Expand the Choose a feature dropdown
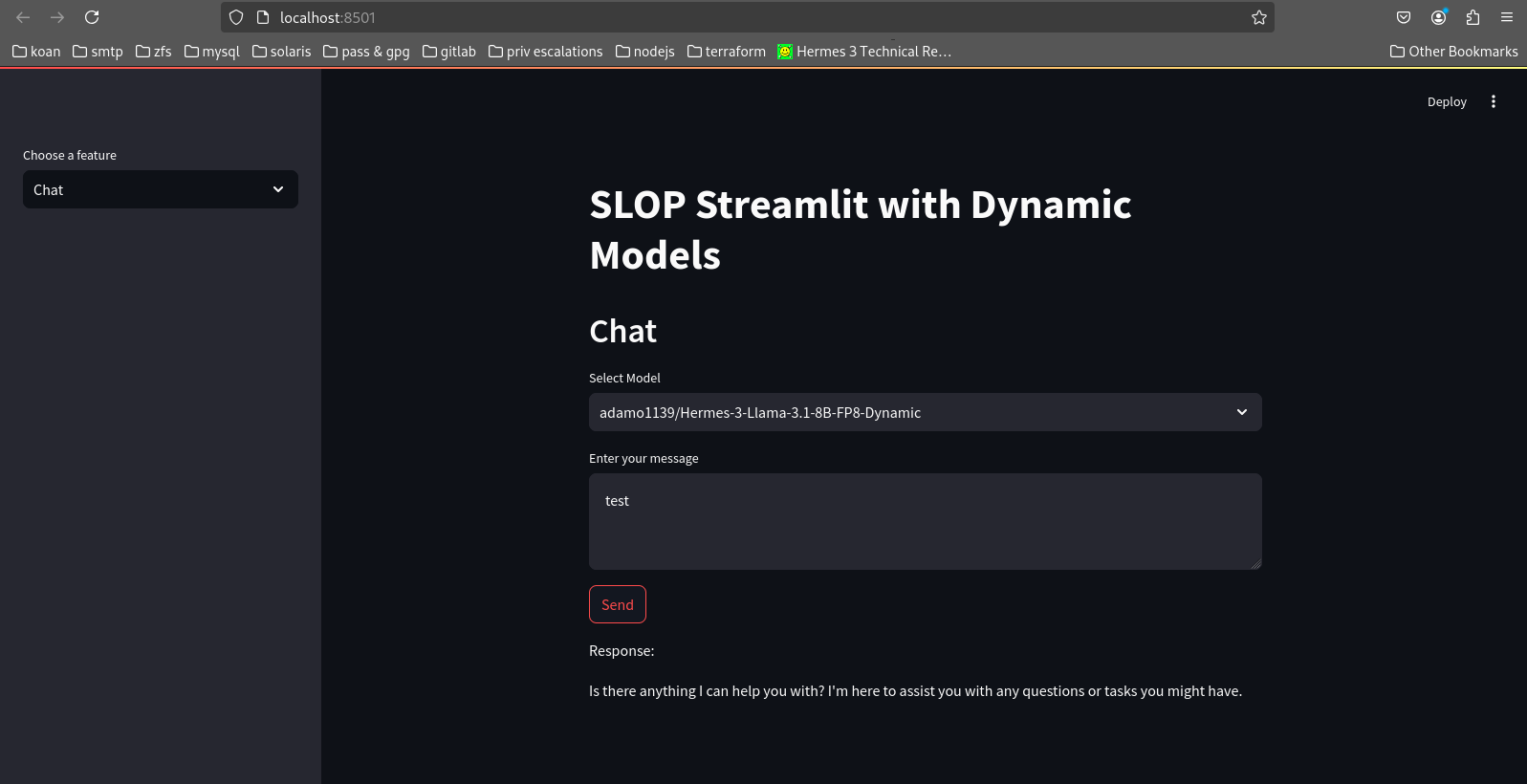The width and height of the screenshot is (1527, 784). (161, 189)
